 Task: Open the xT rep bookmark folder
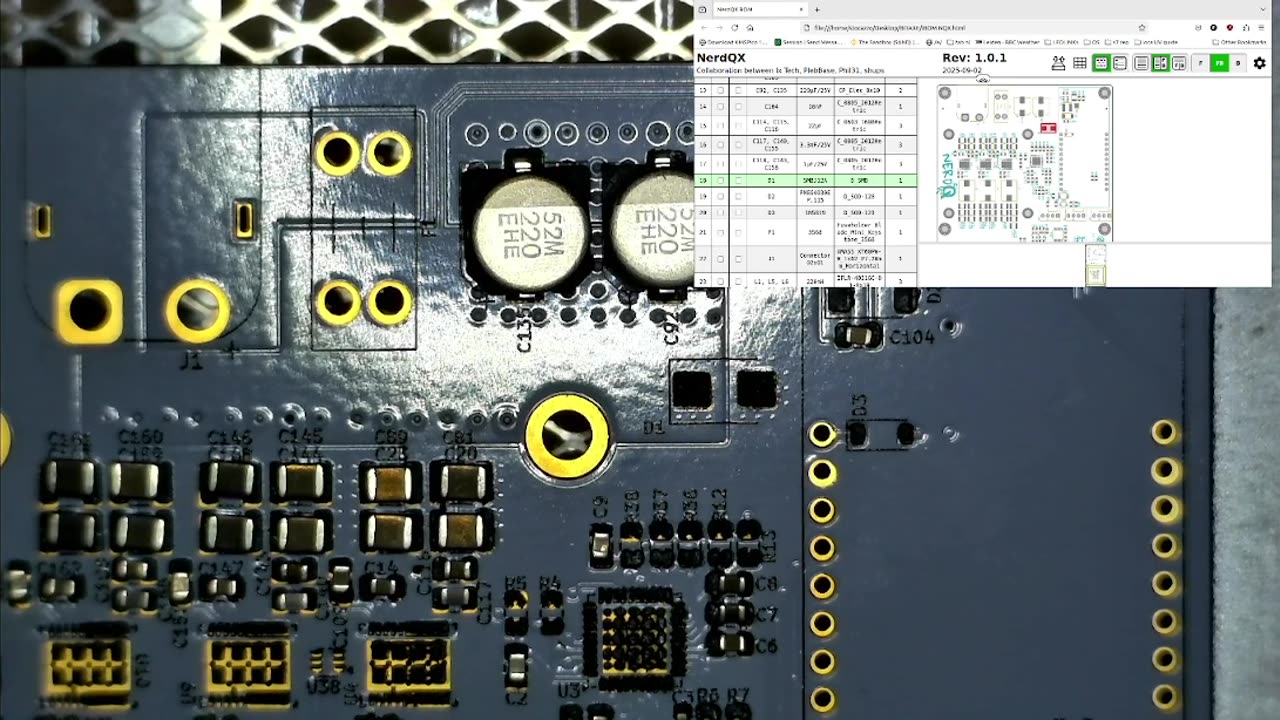click(1117, 42)
